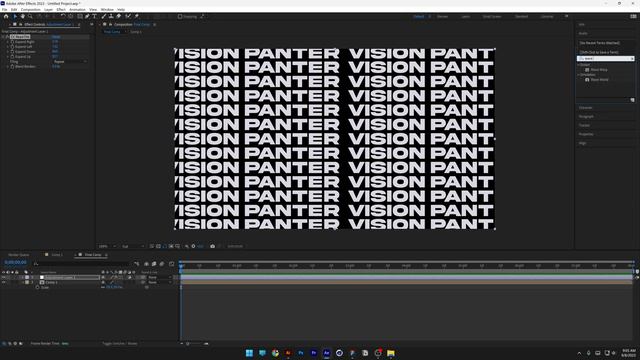The height and width of the screenshot is (360, 640).
Task: Toggle the Snapping checkbox
Action: 180,16
